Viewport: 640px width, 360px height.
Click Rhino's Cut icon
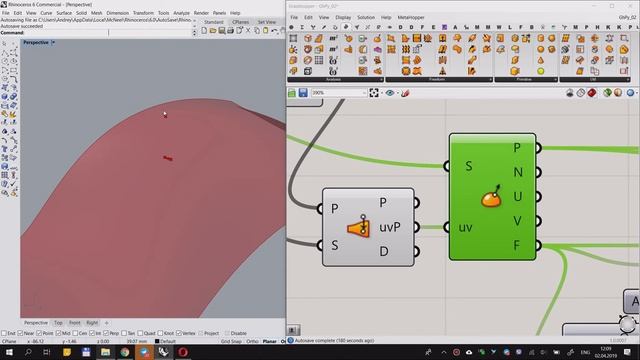[248, 31]
